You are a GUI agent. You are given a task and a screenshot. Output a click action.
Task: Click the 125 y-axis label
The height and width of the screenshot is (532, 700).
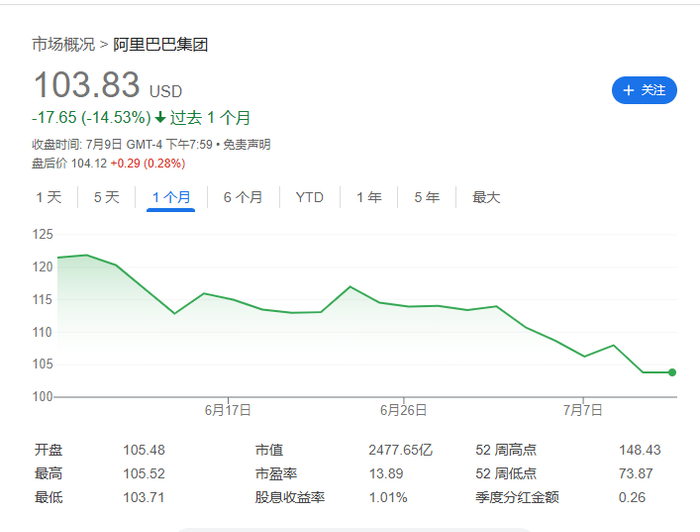[42, 234]
